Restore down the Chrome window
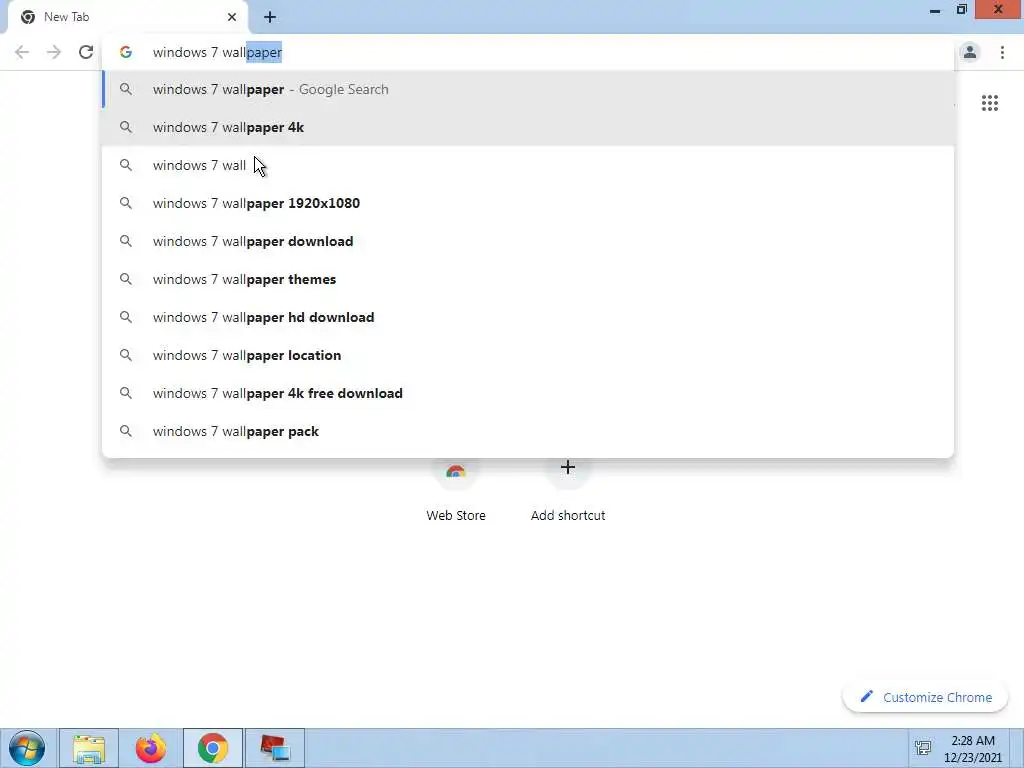Viewport: 1024px width, 768px height. point(961,10)
